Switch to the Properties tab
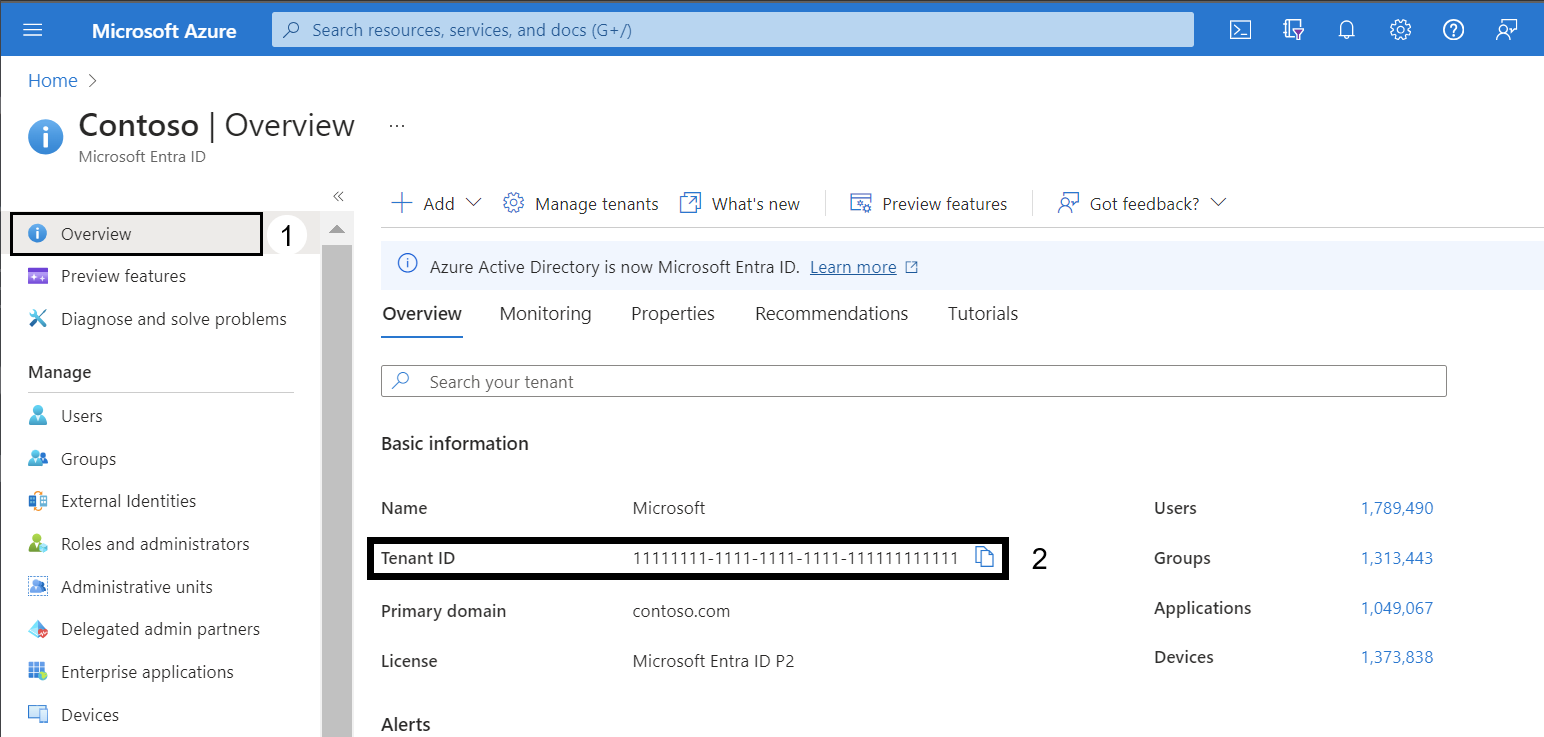 point(673,314)
